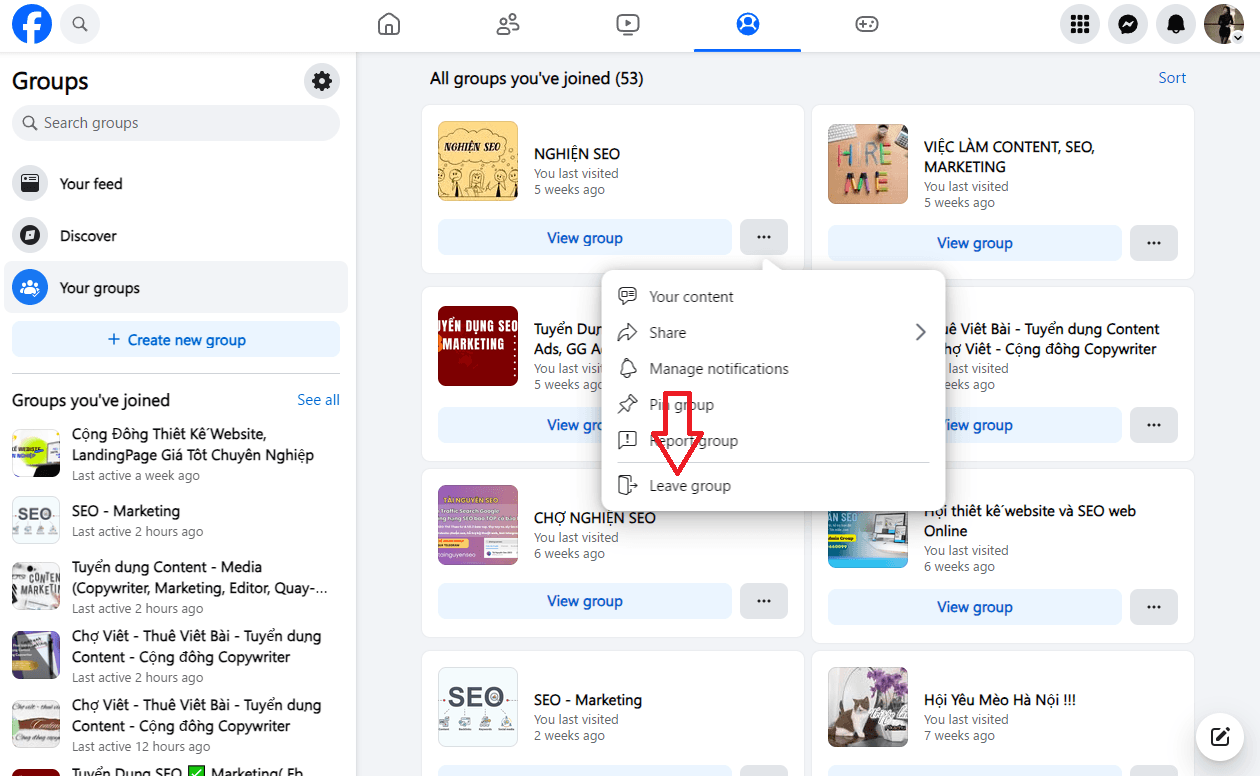The height and width of the screenshot is (776, 1260).
Task: Open the NGHIỆN SEO group thumbnail
Action: coord(478,161)
